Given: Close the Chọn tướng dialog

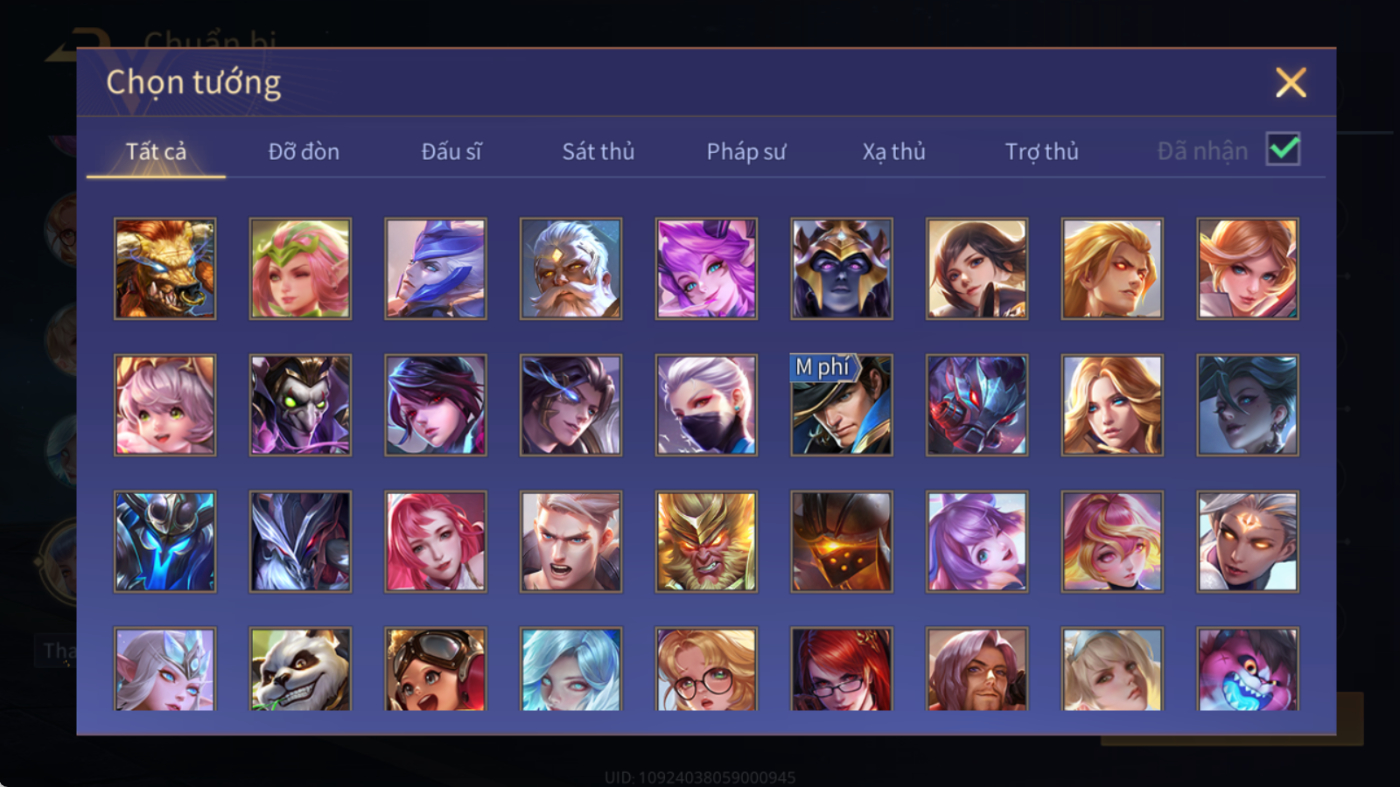Looking at the screenshot, I should coord(1291,82).
